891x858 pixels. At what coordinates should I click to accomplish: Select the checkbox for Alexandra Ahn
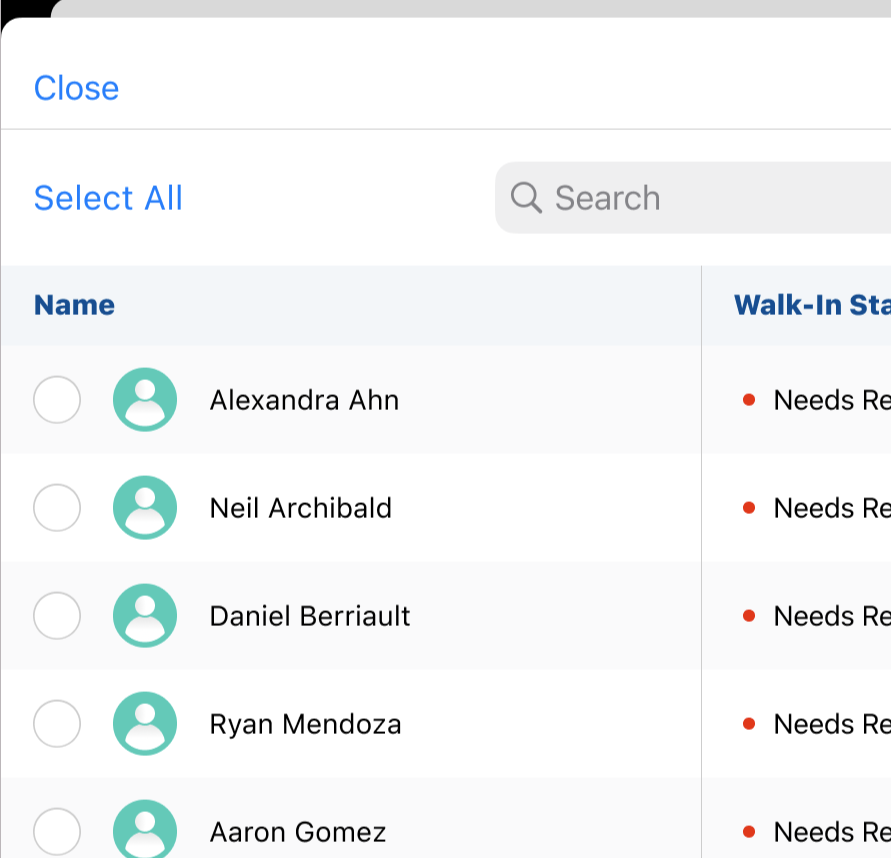[57, 400]
